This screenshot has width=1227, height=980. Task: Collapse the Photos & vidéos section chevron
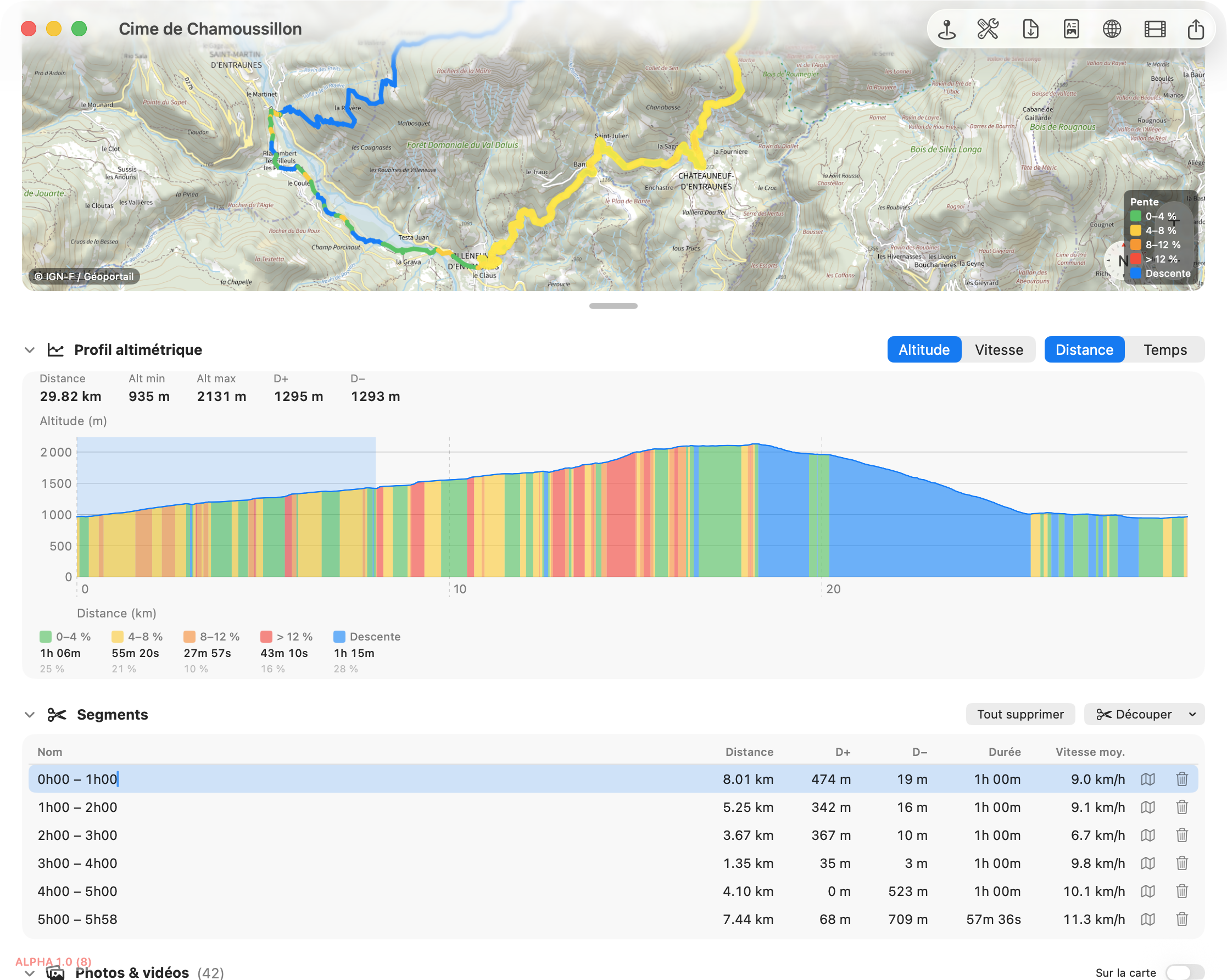pyautogui.click(x=30, y=973)
